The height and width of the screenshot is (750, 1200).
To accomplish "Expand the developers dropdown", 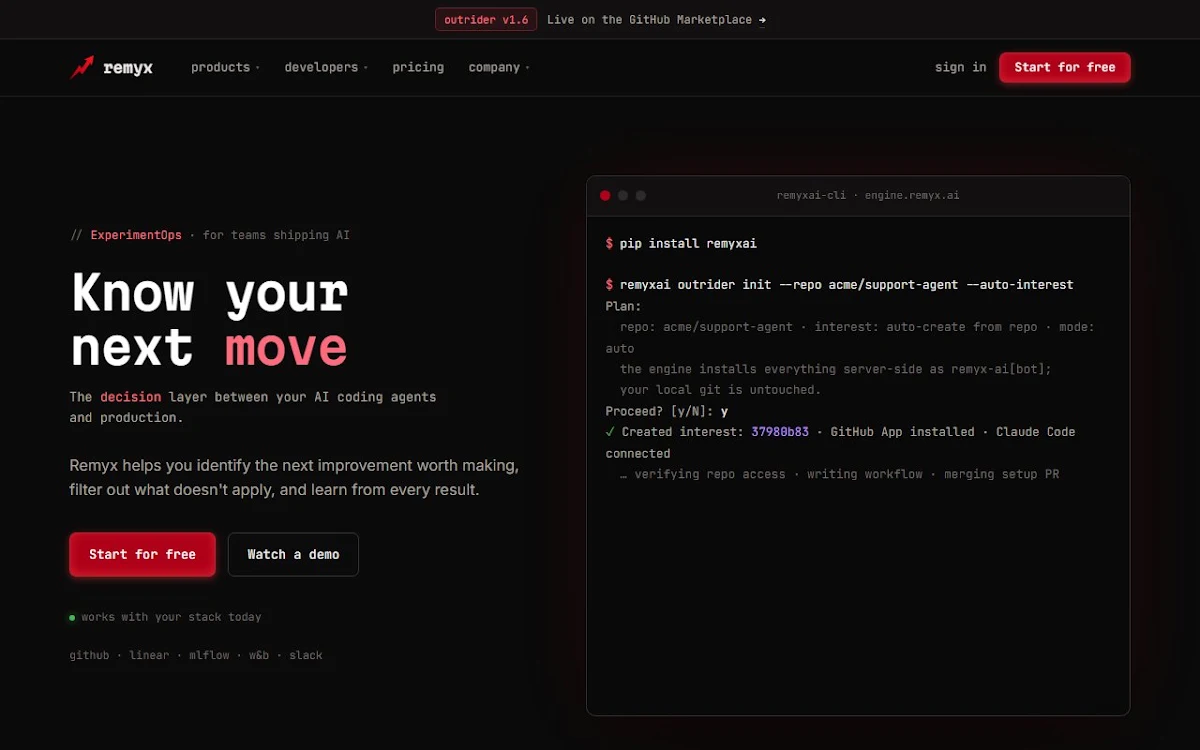I will coord(326,67).
